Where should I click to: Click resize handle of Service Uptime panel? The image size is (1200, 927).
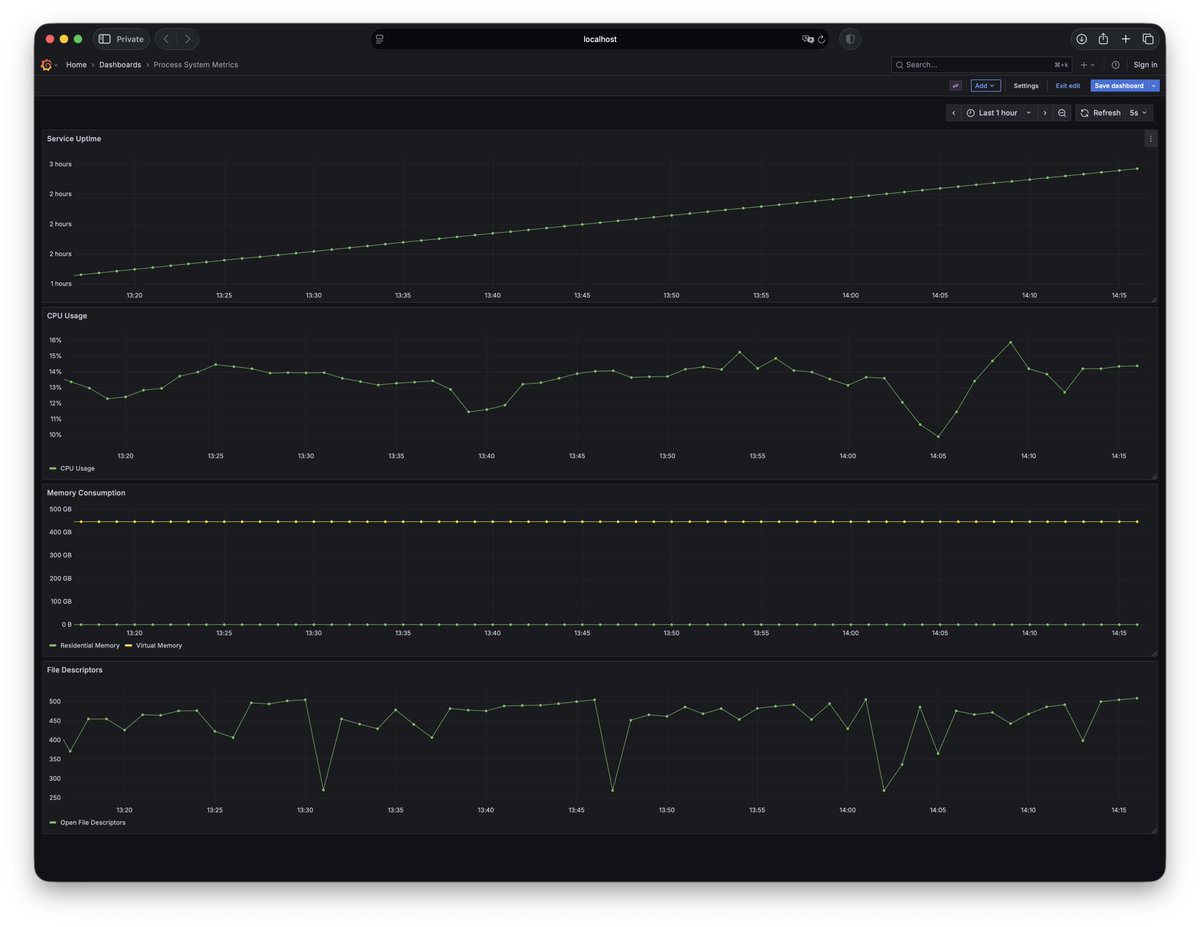point(1153,299)
